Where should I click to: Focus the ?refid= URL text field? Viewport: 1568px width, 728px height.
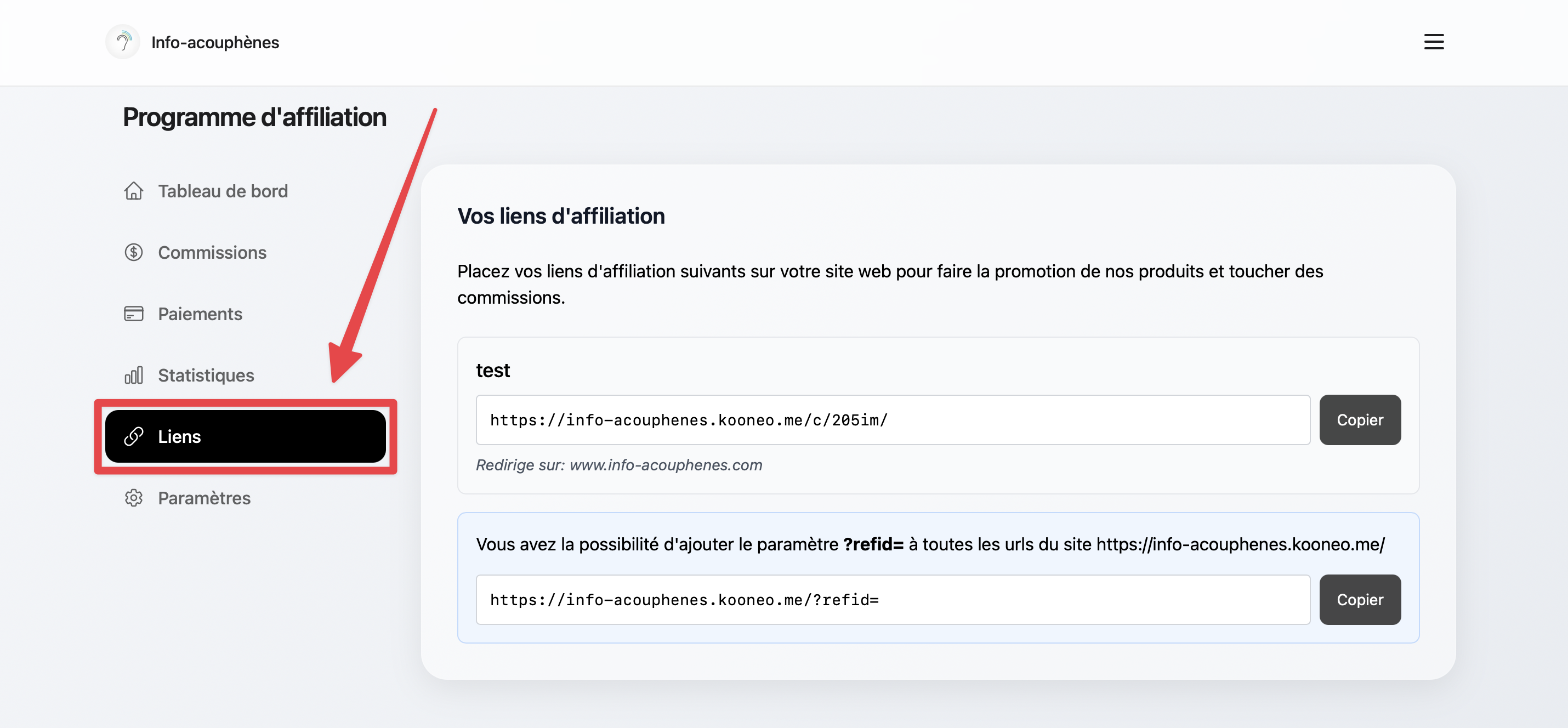coord(893,600)
